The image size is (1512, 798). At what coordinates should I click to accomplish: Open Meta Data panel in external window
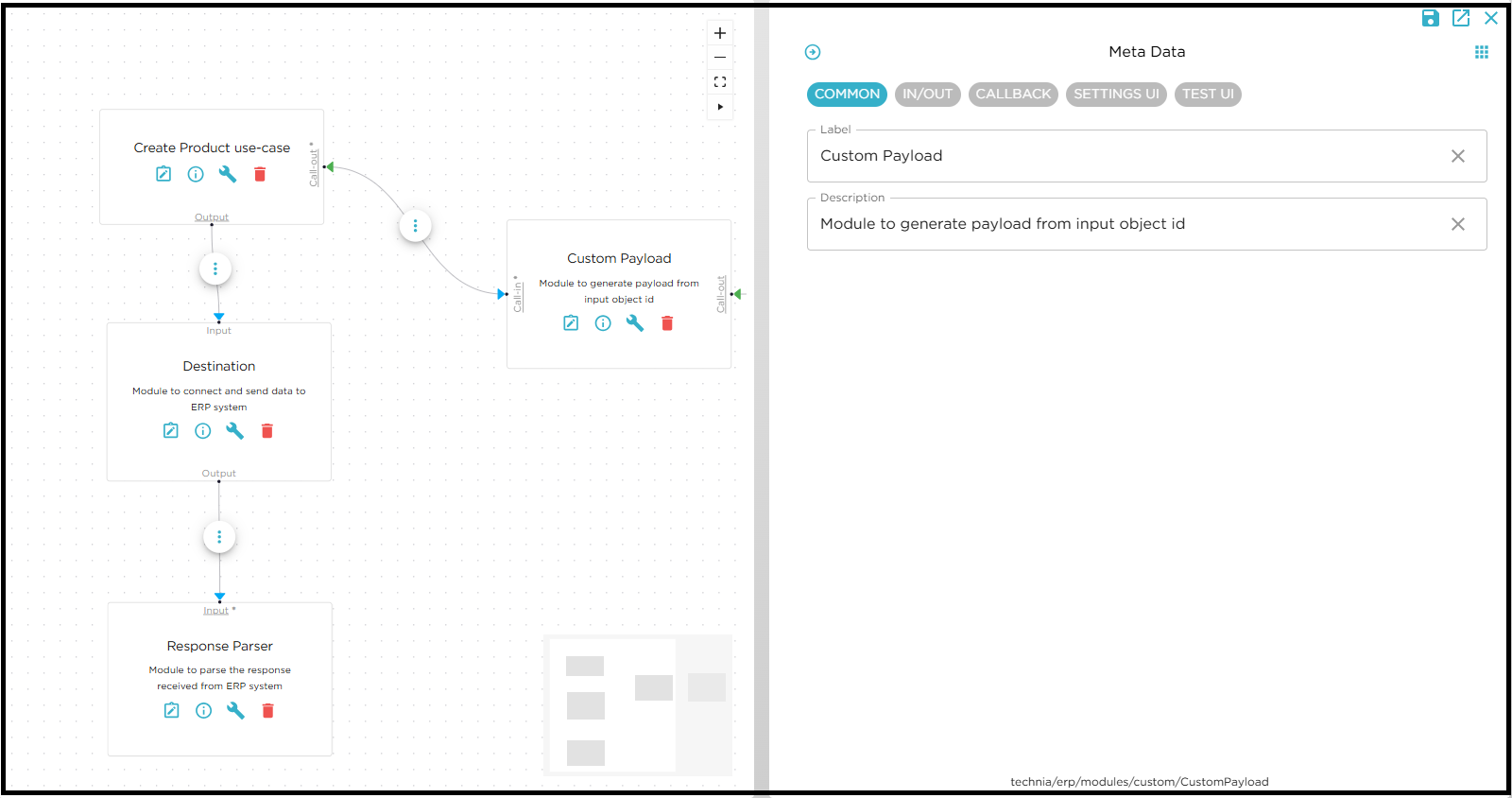tap(1461, 18)
